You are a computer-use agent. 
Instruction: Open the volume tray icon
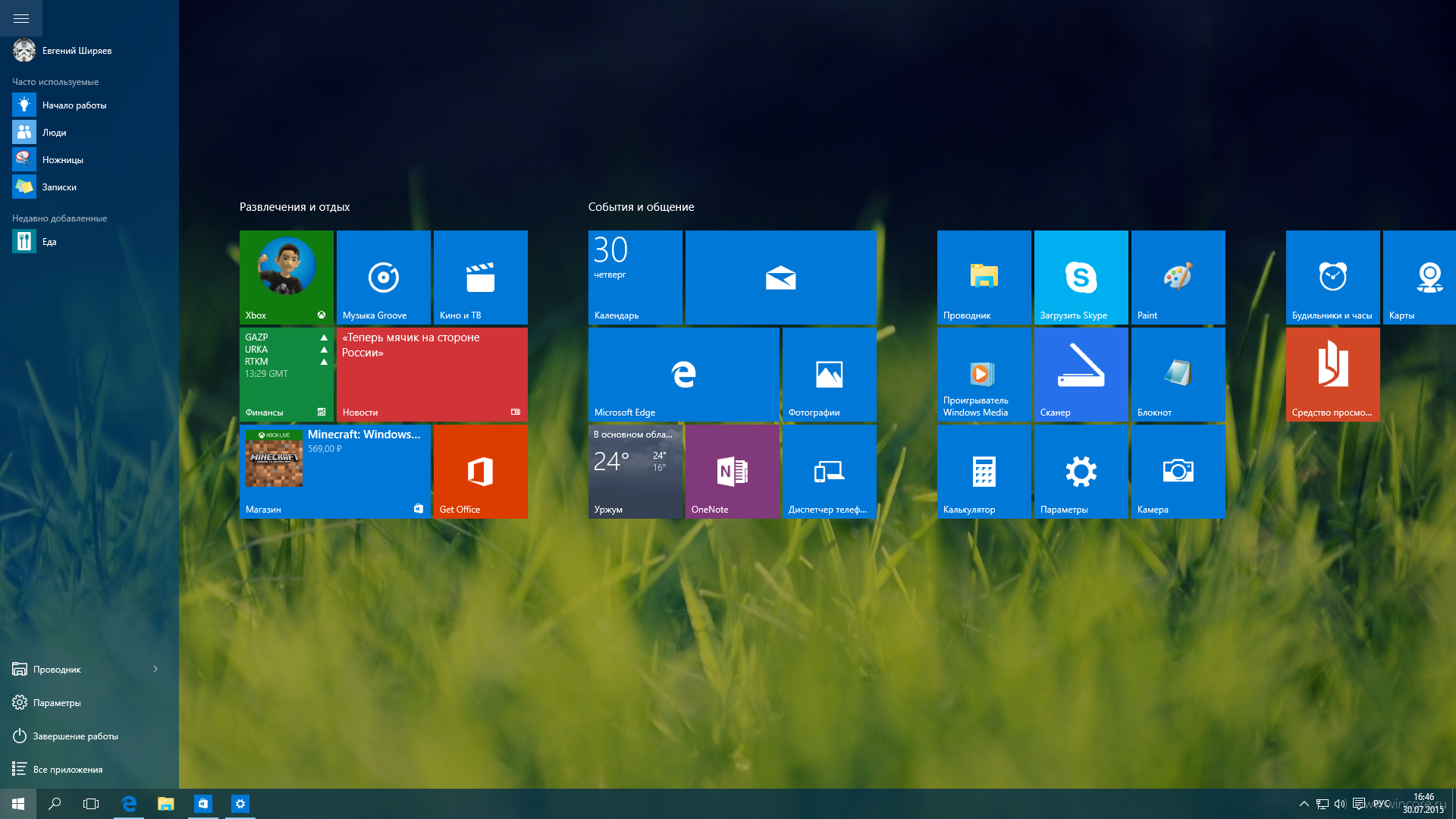point(1340,804)
